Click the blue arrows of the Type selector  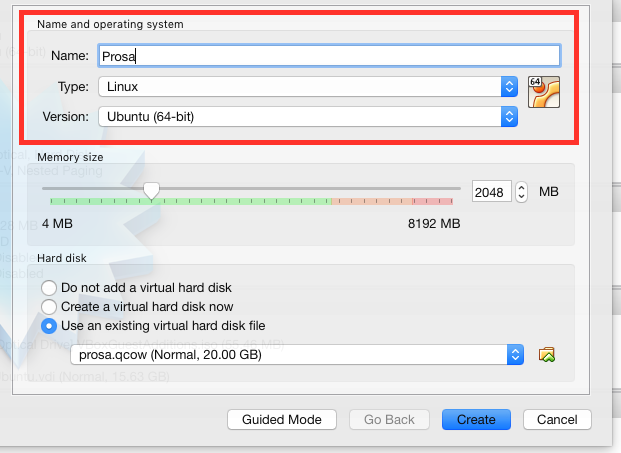[x=509, y=86]
